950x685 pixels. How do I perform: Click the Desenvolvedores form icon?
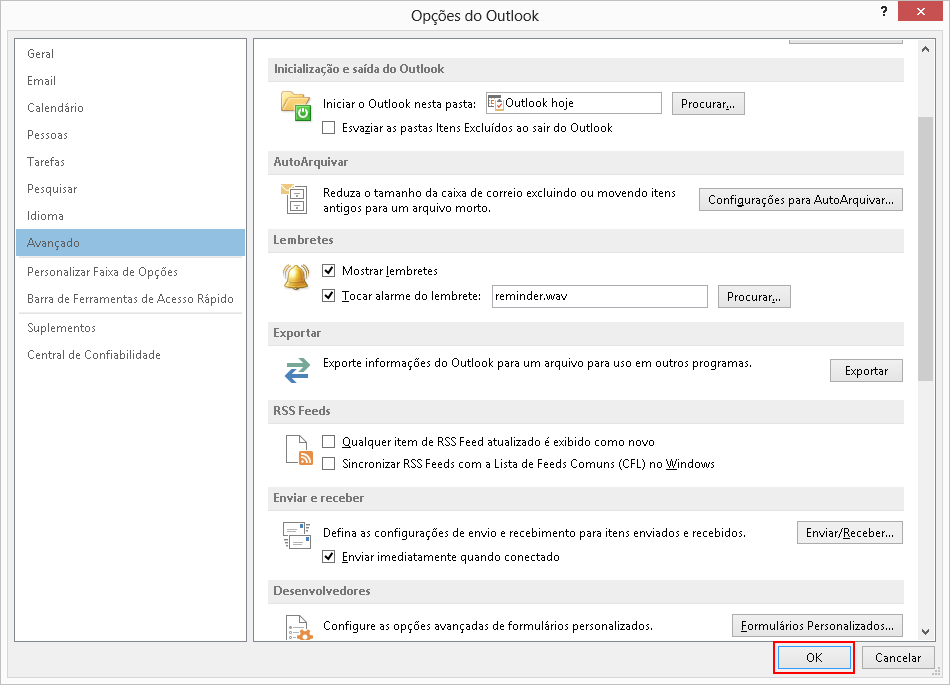click(x=299, y=629)
